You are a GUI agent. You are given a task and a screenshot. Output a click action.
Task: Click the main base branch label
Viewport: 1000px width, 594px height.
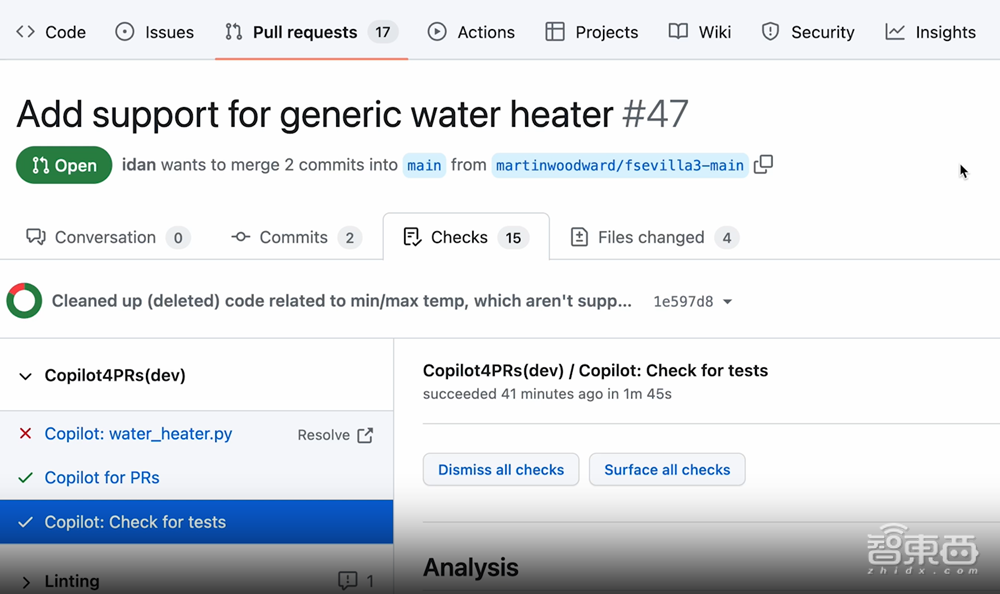tap(424, 165)
